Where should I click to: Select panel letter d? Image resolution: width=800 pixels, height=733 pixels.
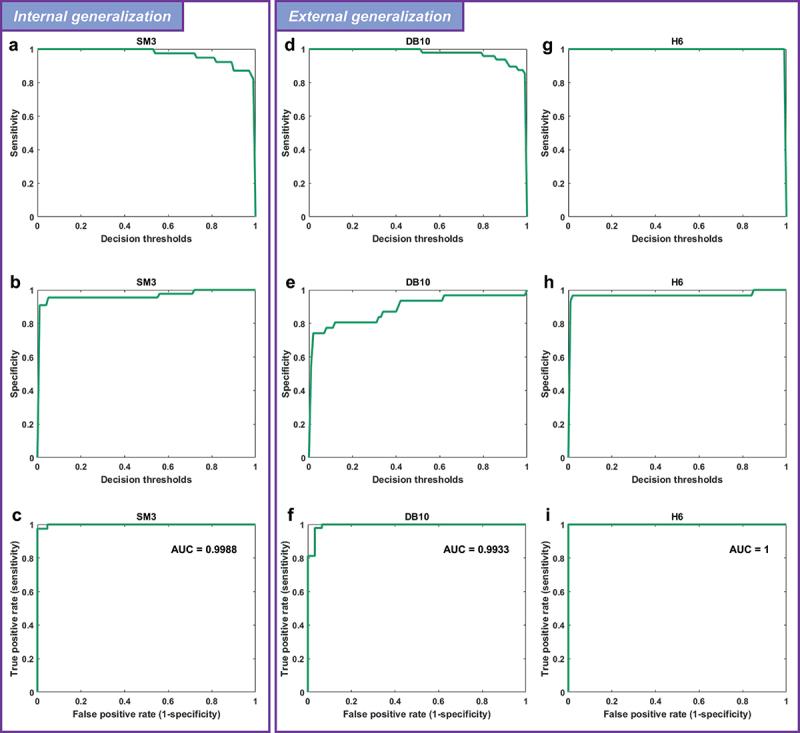(289, 44)
